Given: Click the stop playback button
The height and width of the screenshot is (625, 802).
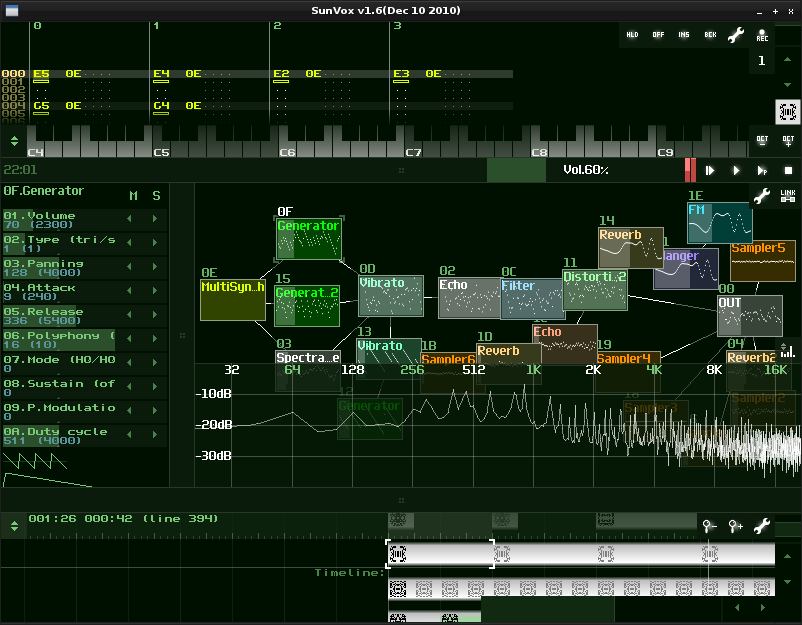Looking at the screenshot, I should click(788, 170).
